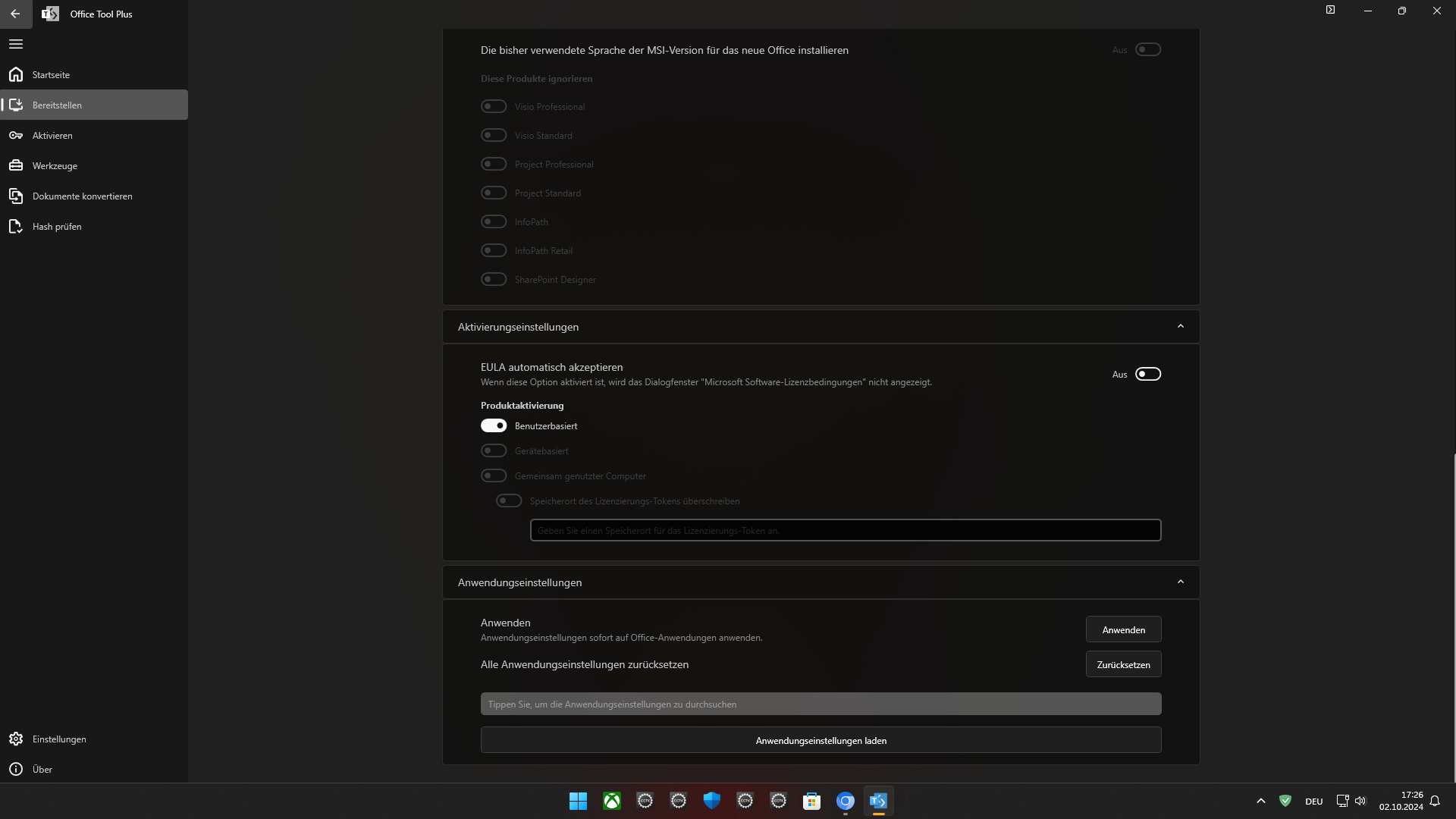Open the Werkzeuge toolbox page
This screenshot has width=1456, height=819.
point(55,165)
